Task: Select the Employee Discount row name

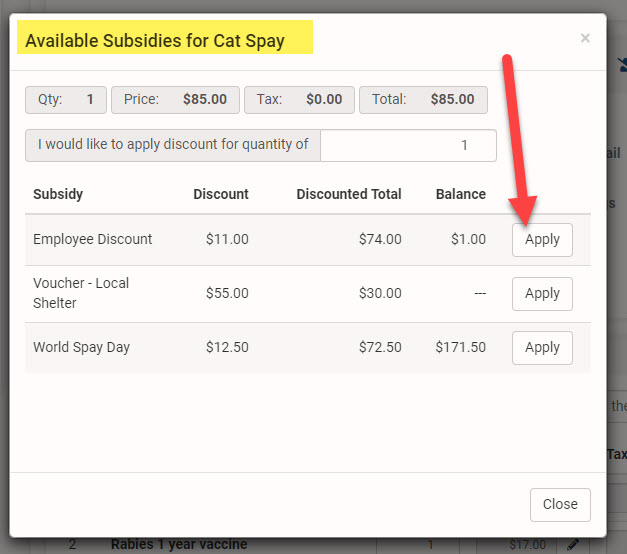Action: [x=93, y=239]
